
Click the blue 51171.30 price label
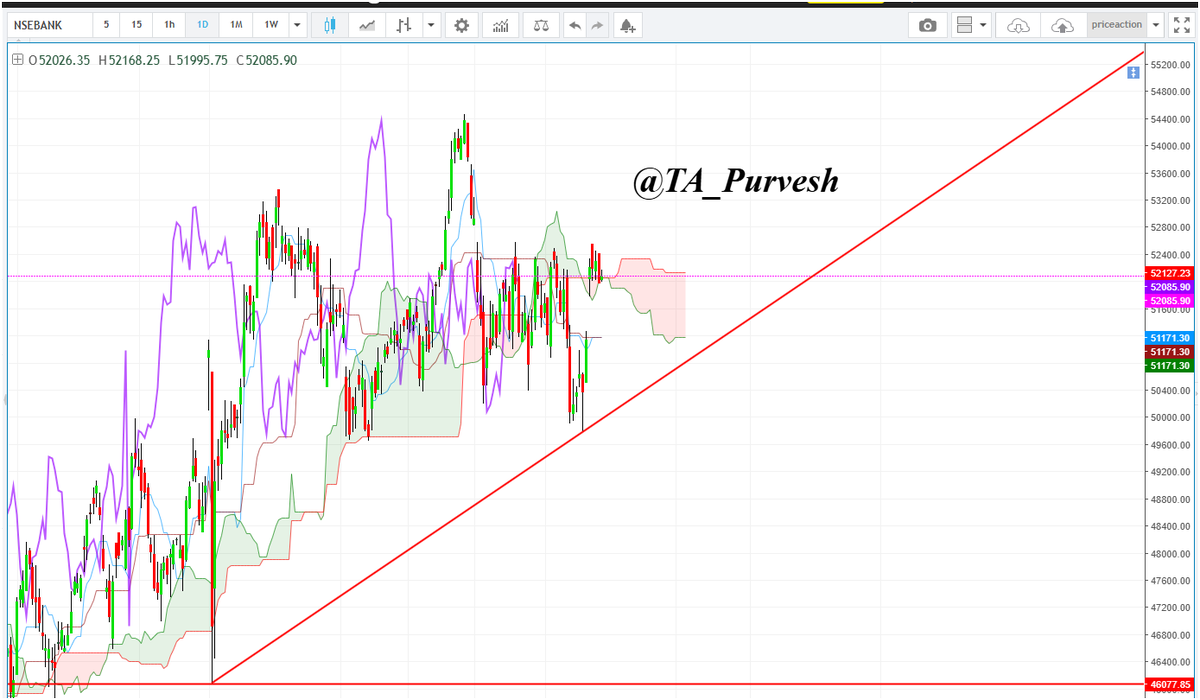point(1170,338)
